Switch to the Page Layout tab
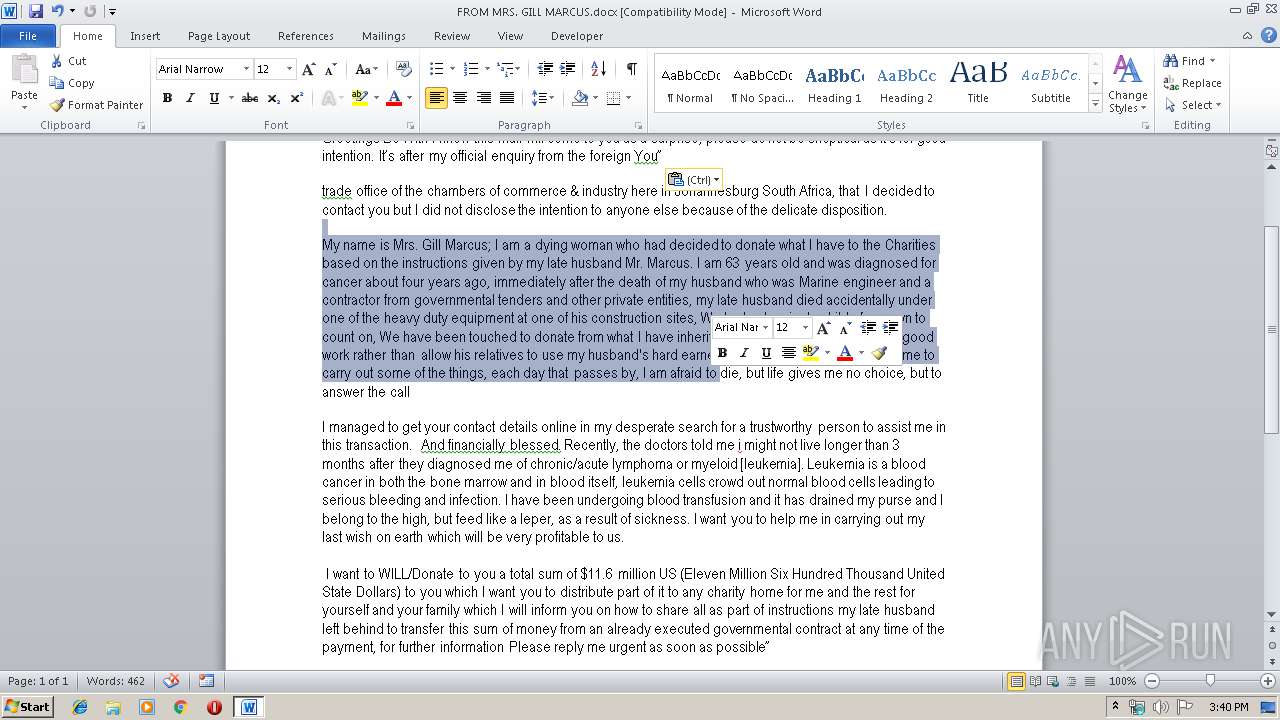The width and height of the screenshot is (1280, 720). [219, 36]
